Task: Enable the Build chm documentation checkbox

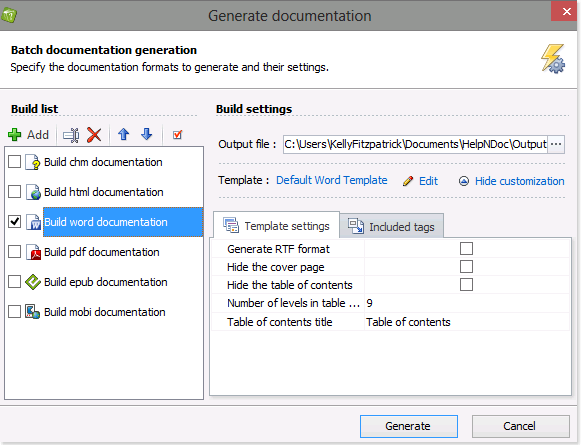Action: 14,162
